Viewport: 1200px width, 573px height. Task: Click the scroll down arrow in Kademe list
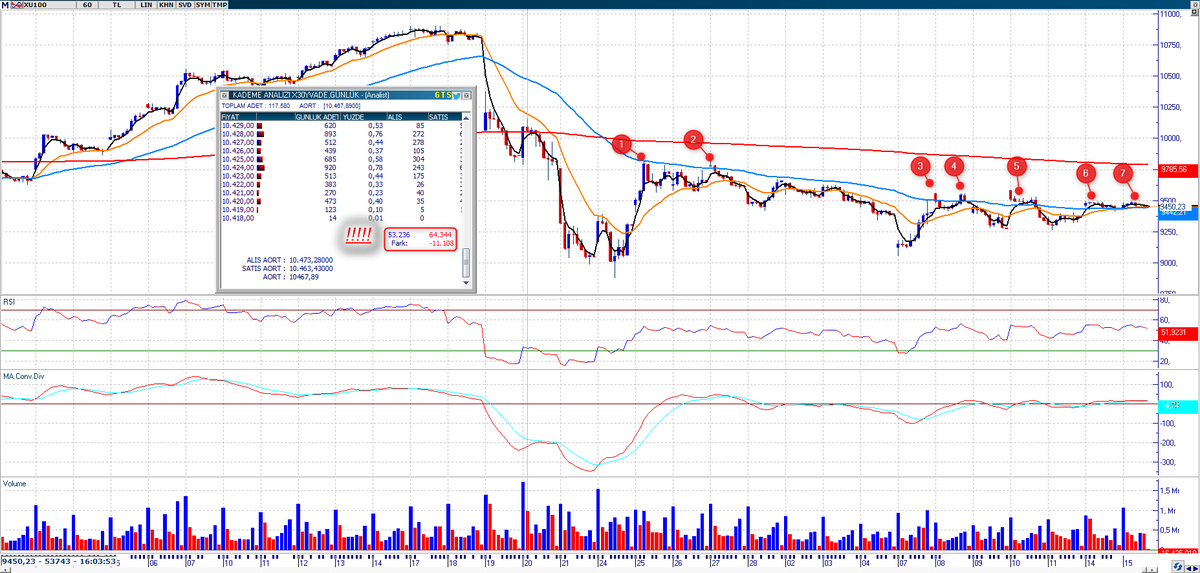[x=466, y=283]
